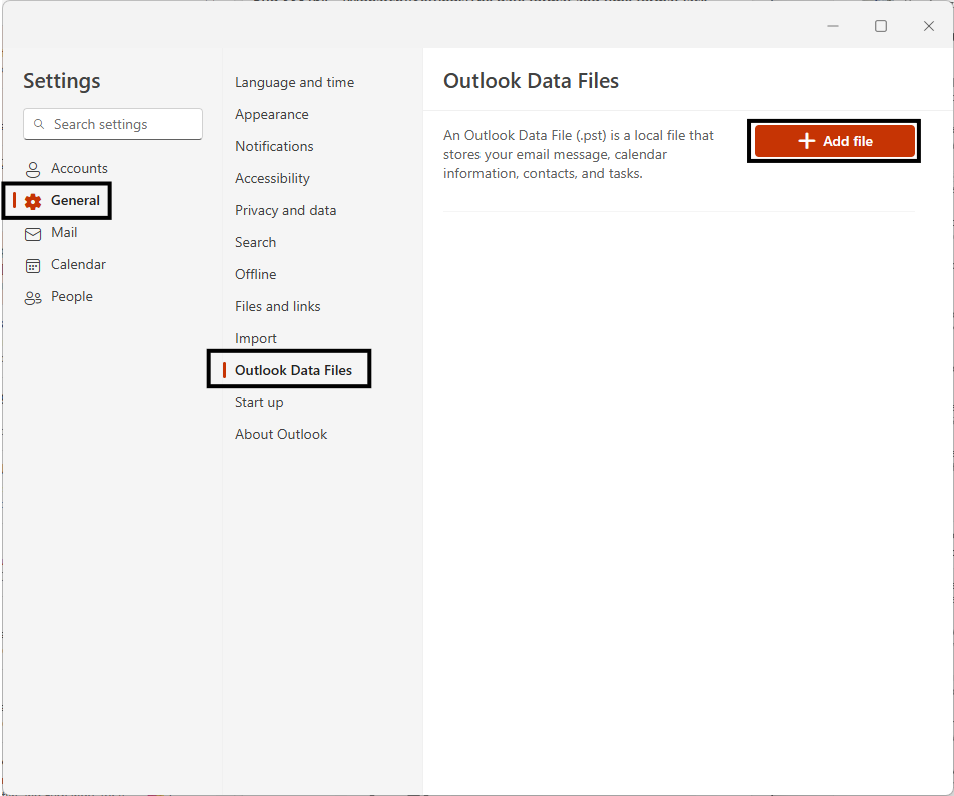Select Offline settings
Screen dimensions: 954x796
coord(255,274)
